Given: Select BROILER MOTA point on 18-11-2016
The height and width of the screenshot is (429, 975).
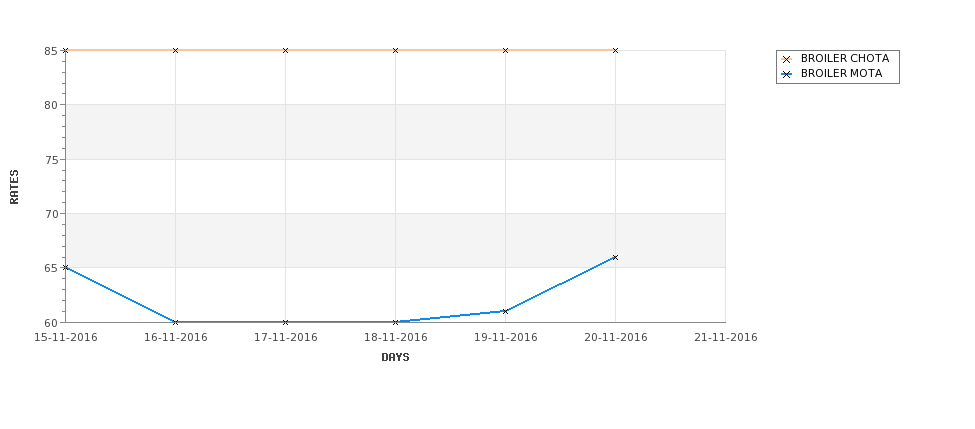Looking at the screenshot, I should pyautogui.click(x=395, y=322).
